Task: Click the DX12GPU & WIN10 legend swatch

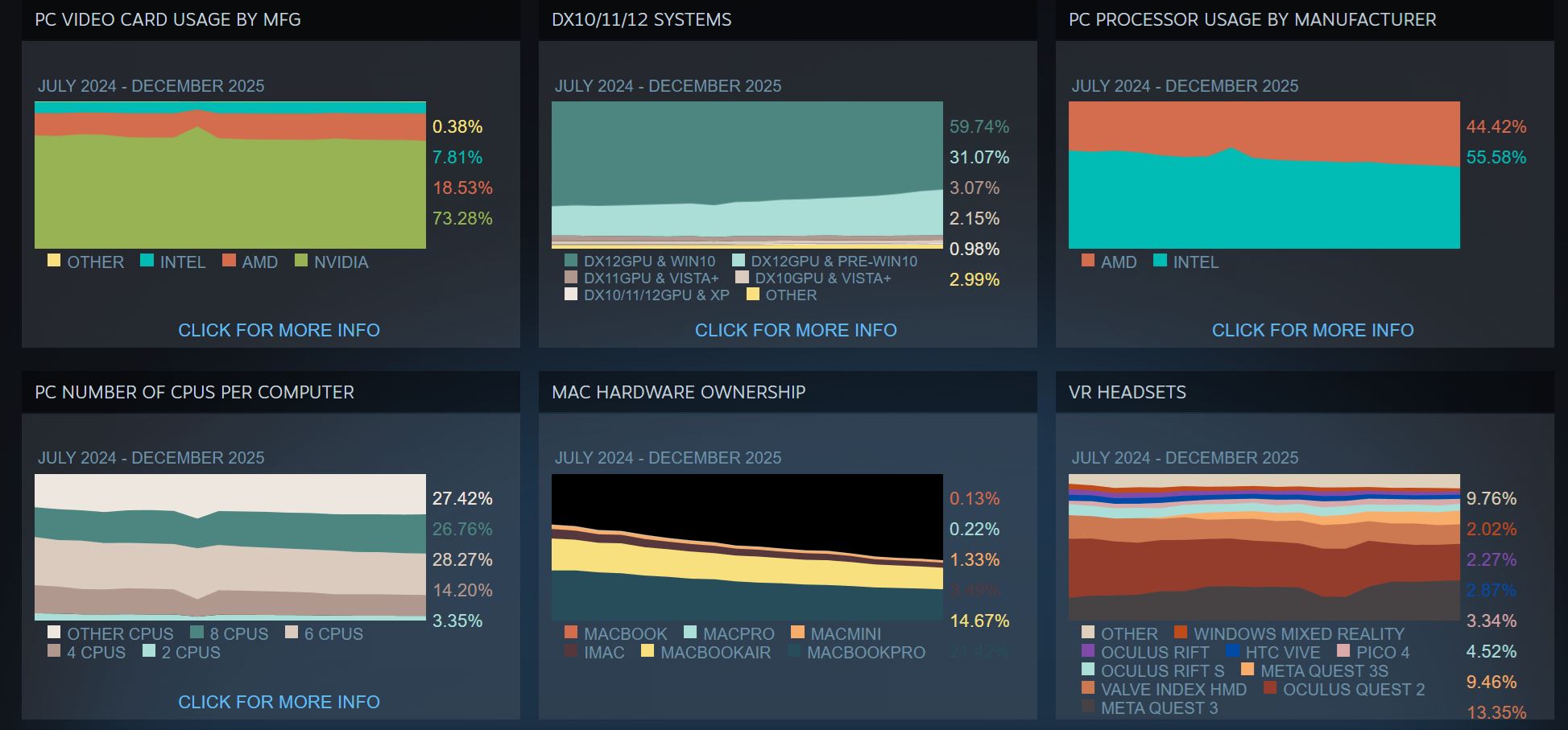Action: (x=571, y=261)
